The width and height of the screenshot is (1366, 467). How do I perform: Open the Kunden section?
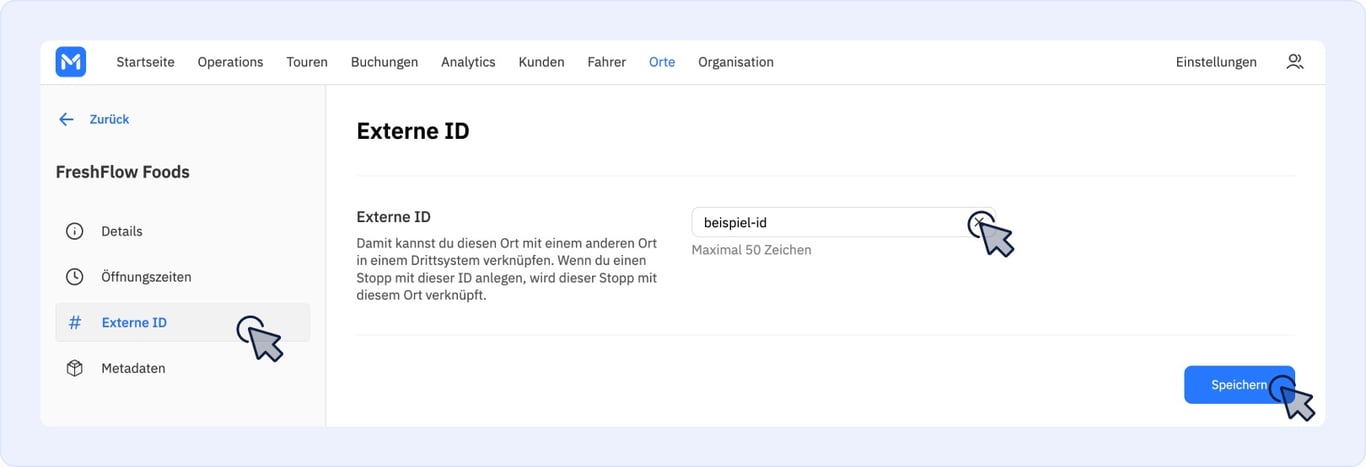(541, 62)
